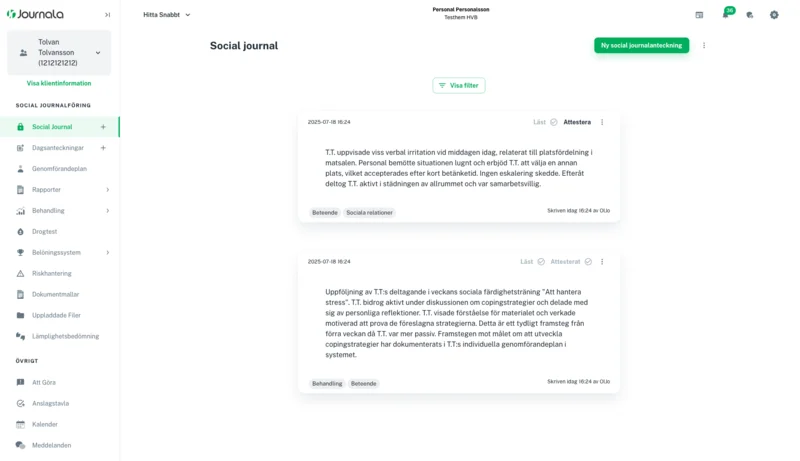Collapse the sidebar with the arrow icon

107,15
